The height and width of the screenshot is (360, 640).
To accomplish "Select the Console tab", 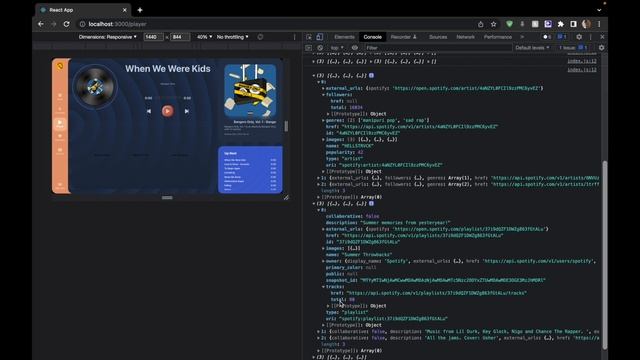I will (372, 37).
